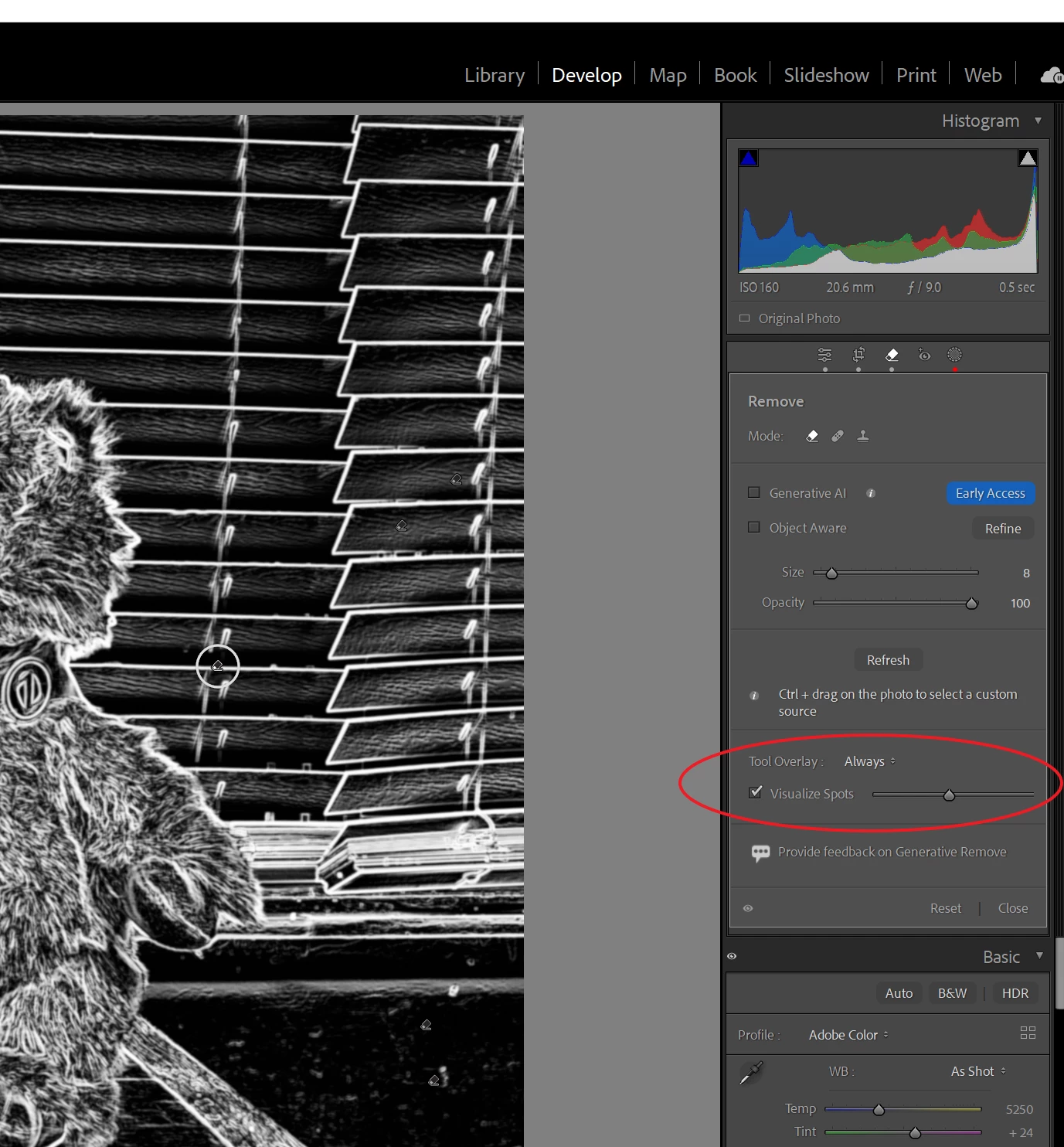Viewport: 1064px width, 1147px height.
Task: Click the Refine button
Action: (1003, 529)
